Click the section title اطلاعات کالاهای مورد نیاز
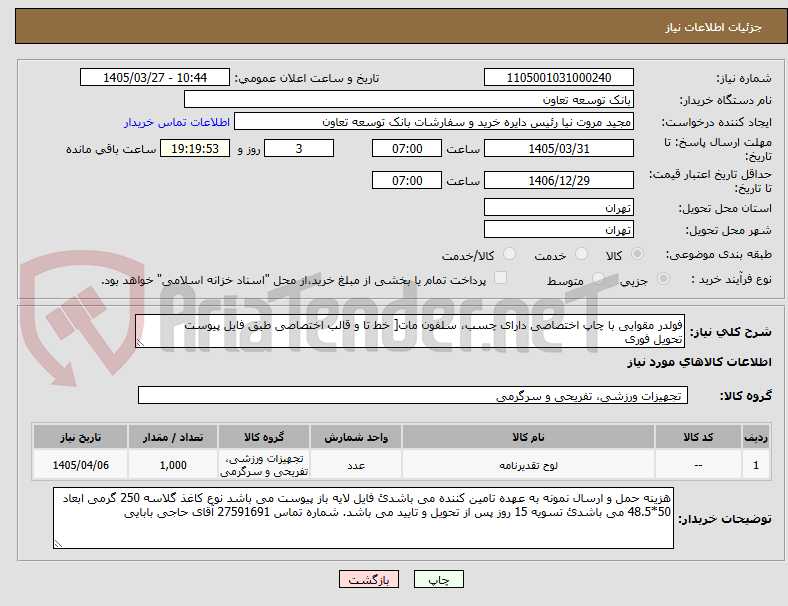The width and height of the screenshot is (788, 606). 699,362
